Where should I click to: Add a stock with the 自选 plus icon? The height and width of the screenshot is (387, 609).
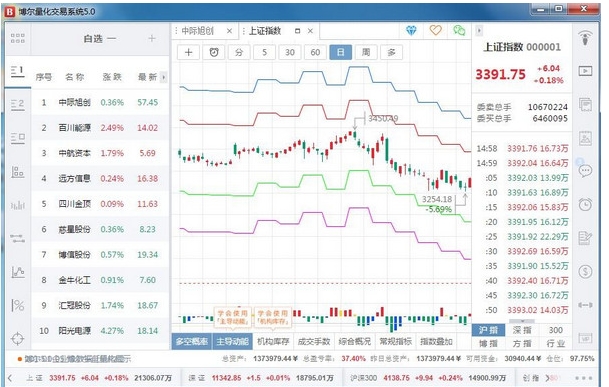click(152, 38)
